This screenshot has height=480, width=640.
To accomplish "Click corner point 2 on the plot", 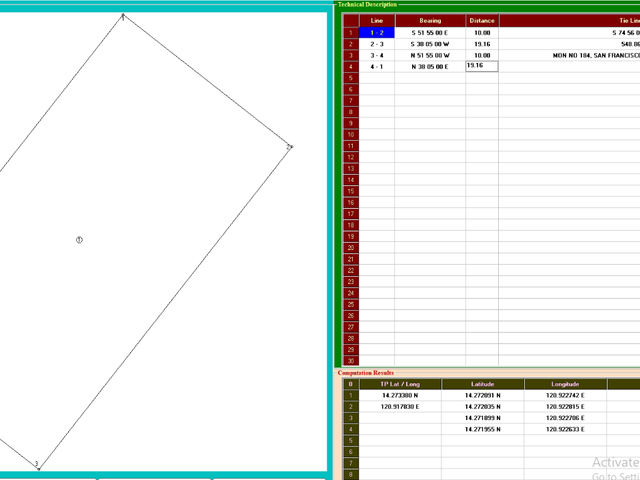I will coord(289,147).
